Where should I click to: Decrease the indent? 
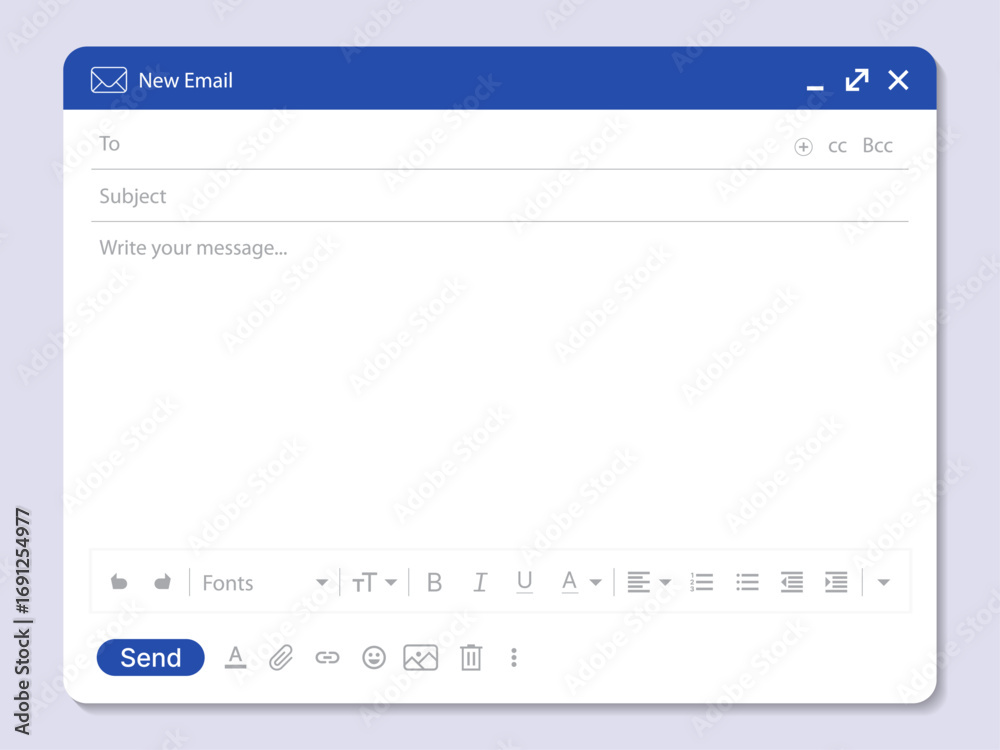(791, 582)
